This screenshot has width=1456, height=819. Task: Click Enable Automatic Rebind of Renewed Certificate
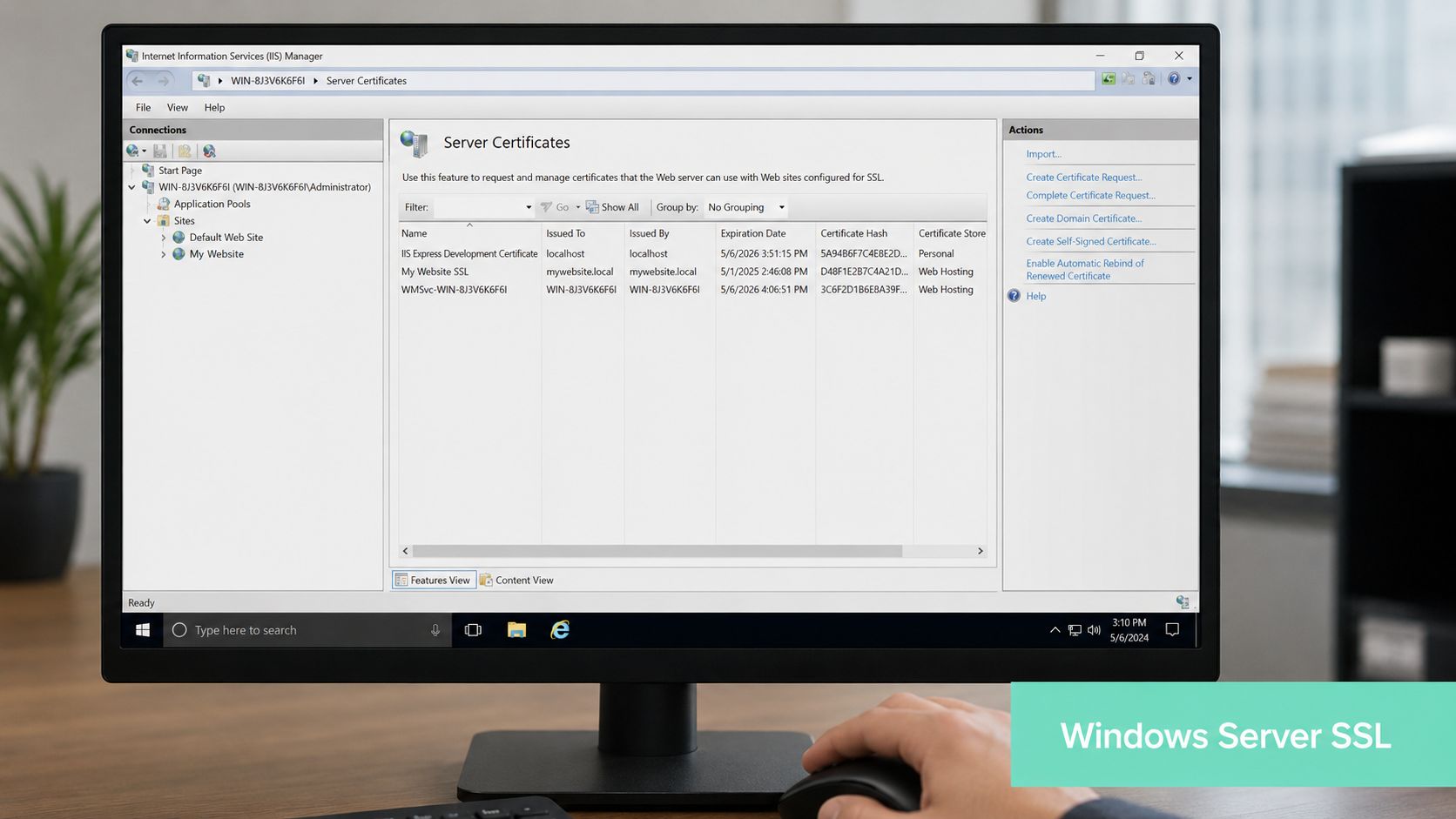[1085, 270]
